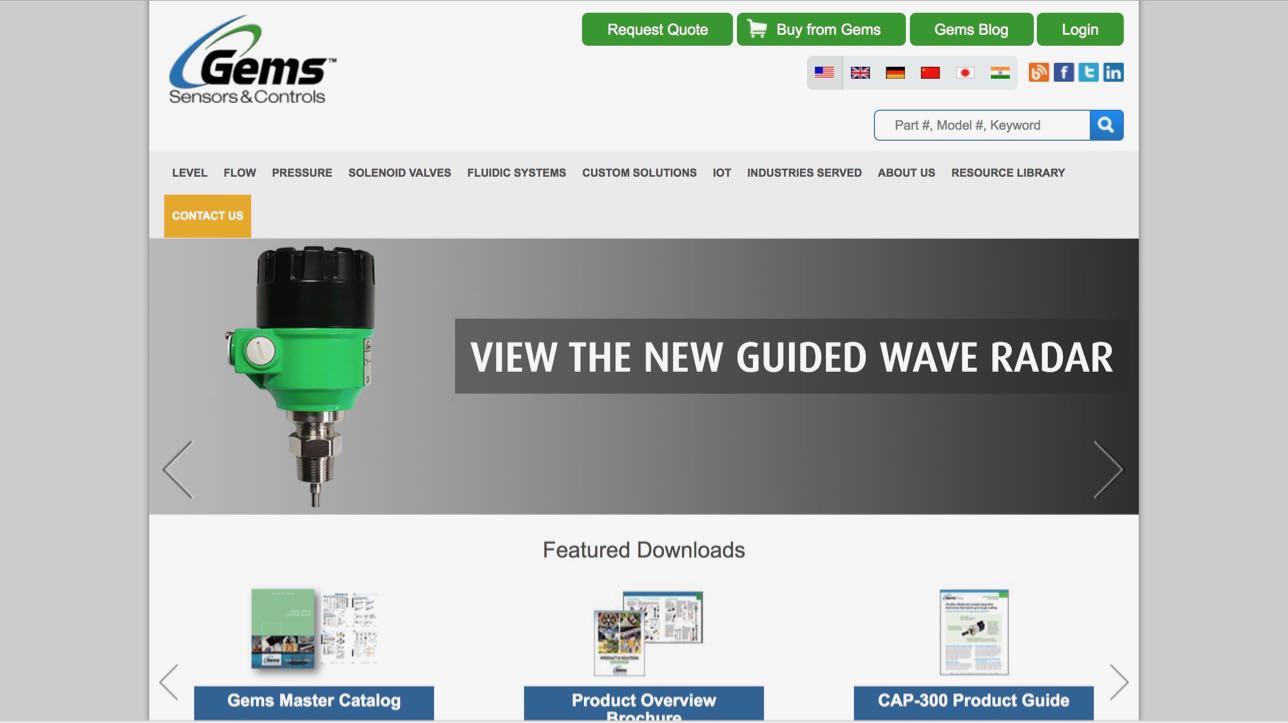The image size is (1288, 723).
Task: Open the LinkedIn icon
Action: coord(1113,72)
